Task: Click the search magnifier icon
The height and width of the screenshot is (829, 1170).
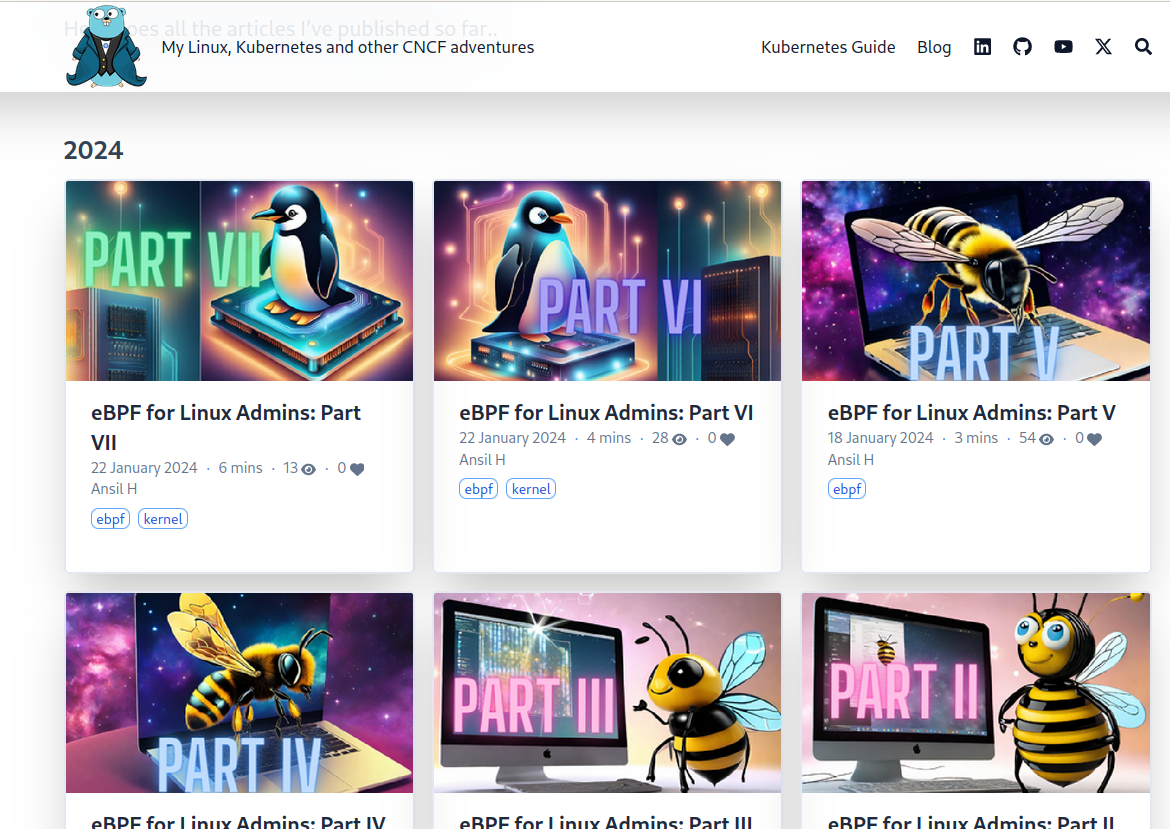Action: coord(1143,47)
